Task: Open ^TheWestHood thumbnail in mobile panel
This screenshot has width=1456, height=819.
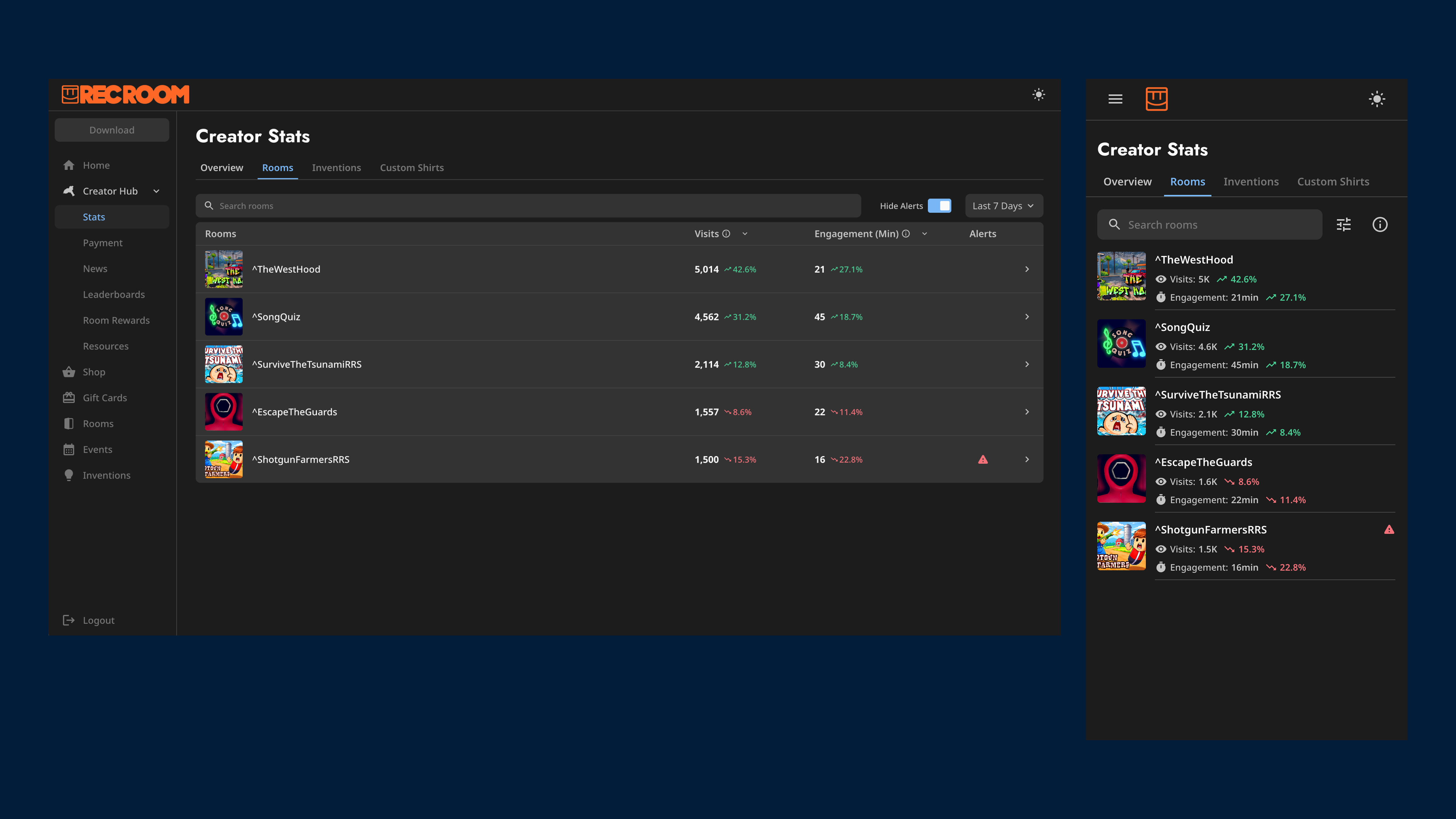Action: click(x=1121, y=276)
